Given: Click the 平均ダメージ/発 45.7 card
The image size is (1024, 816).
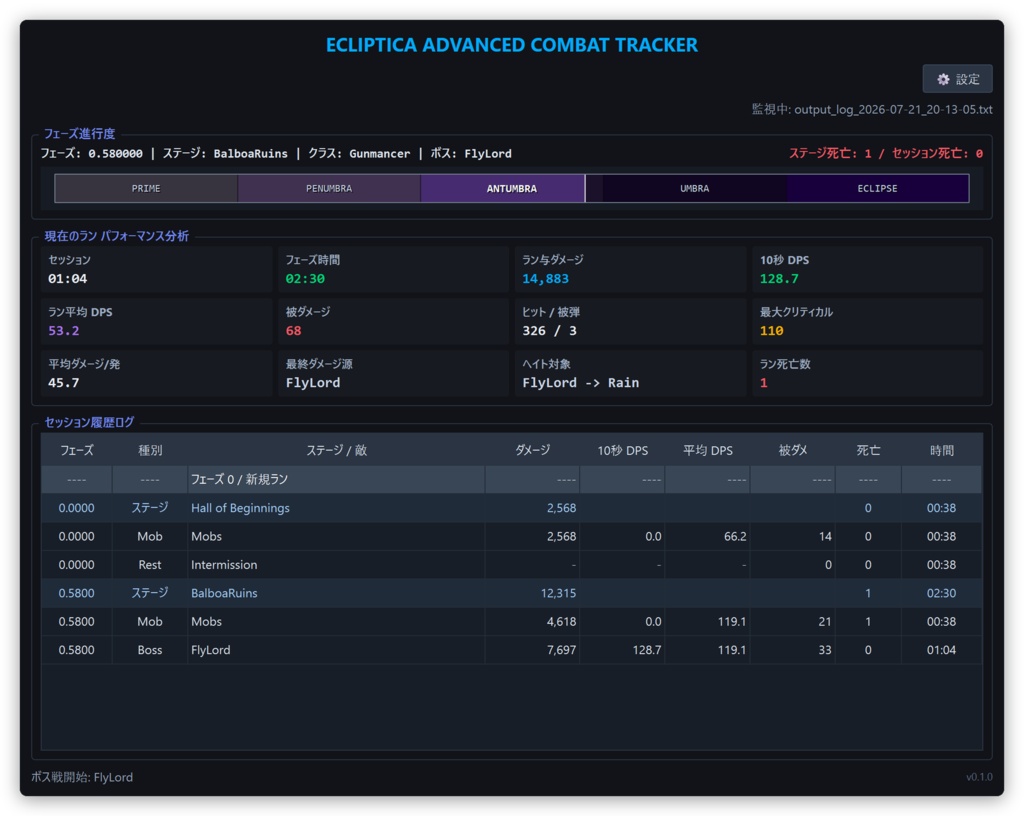Looking at the screenshot, I should pyautogui.click(x=157, y=373).
